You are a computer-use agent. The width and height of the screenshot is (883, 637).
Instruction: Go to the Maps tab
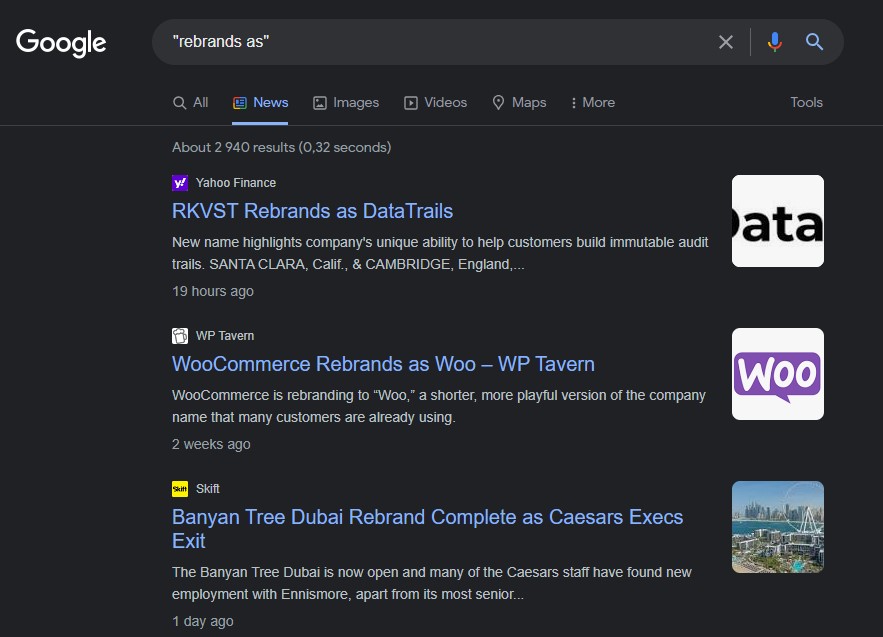(519, 102)
